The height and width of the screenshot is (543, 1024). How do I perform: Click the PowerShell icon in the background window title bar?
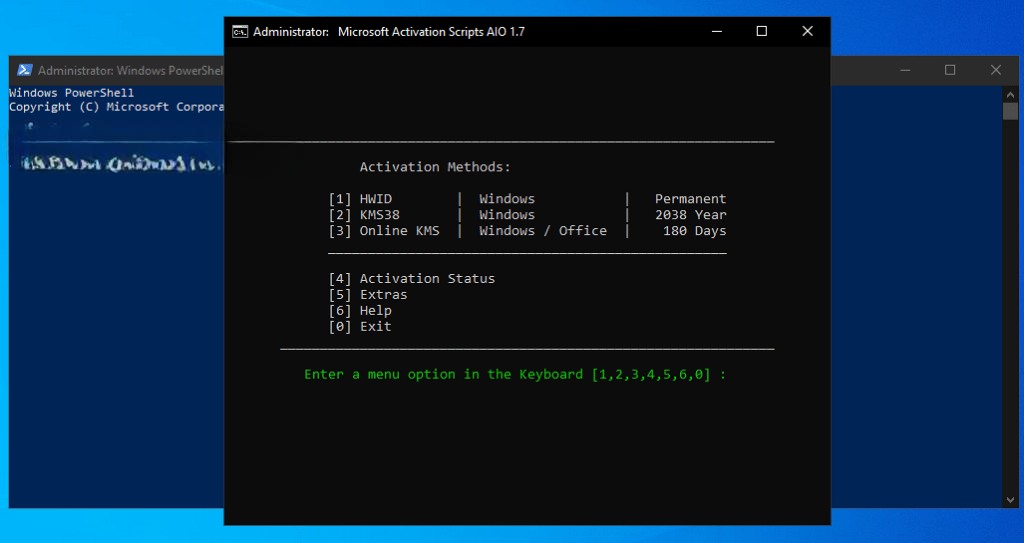pos(24,70)
